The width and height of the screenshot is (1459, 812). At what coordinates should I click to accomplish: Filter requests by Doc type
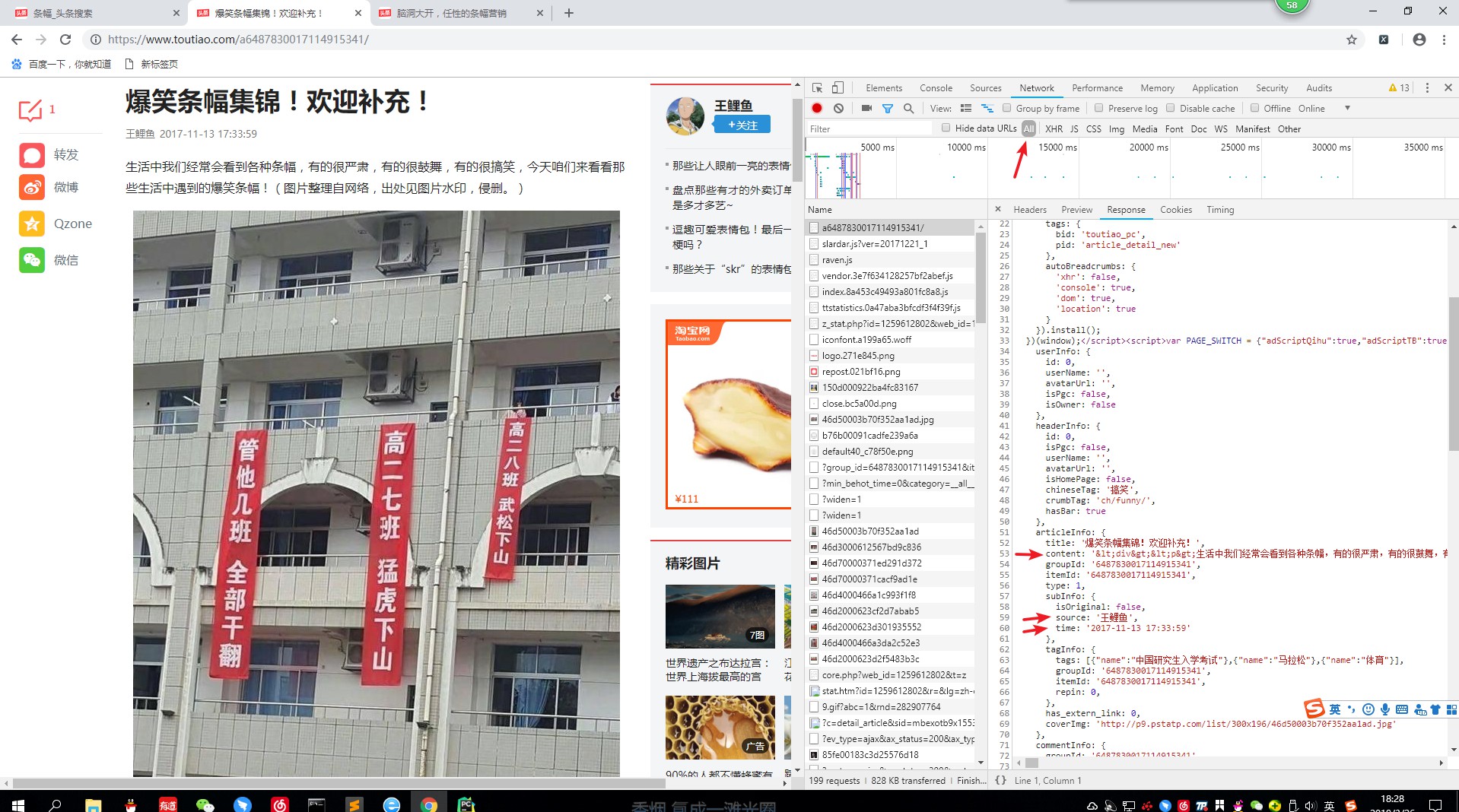(1199, 129)
